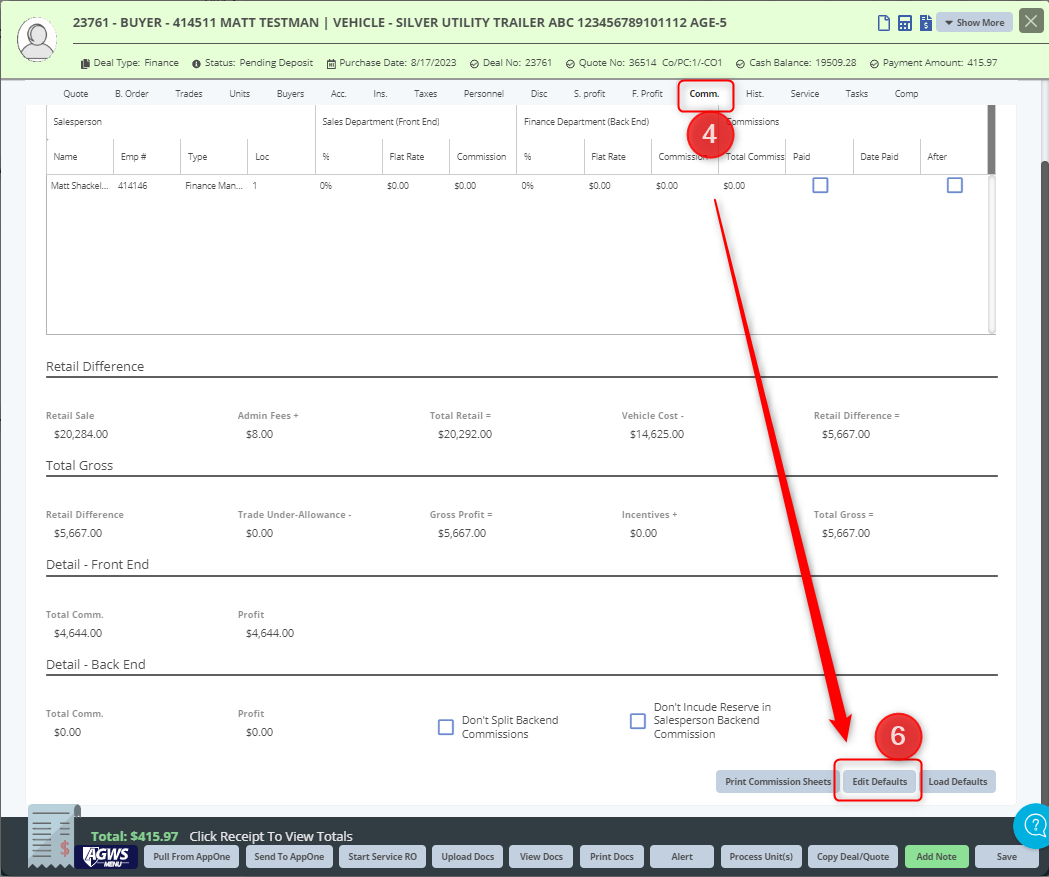Click the Save button

pos(1006,856)
